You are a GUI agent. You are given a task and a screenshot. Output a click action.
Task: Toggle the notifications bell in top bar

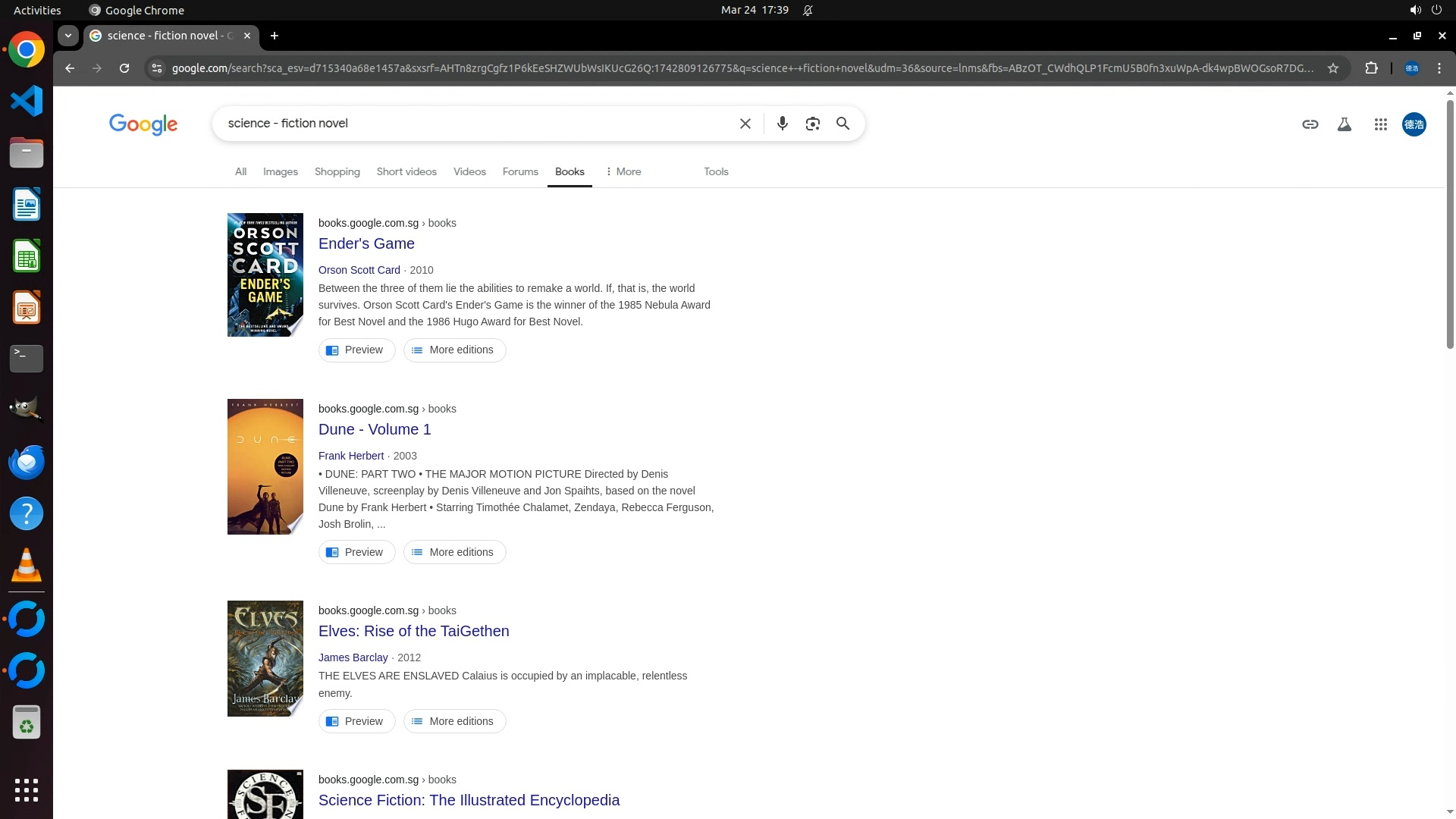click(808, 11)
